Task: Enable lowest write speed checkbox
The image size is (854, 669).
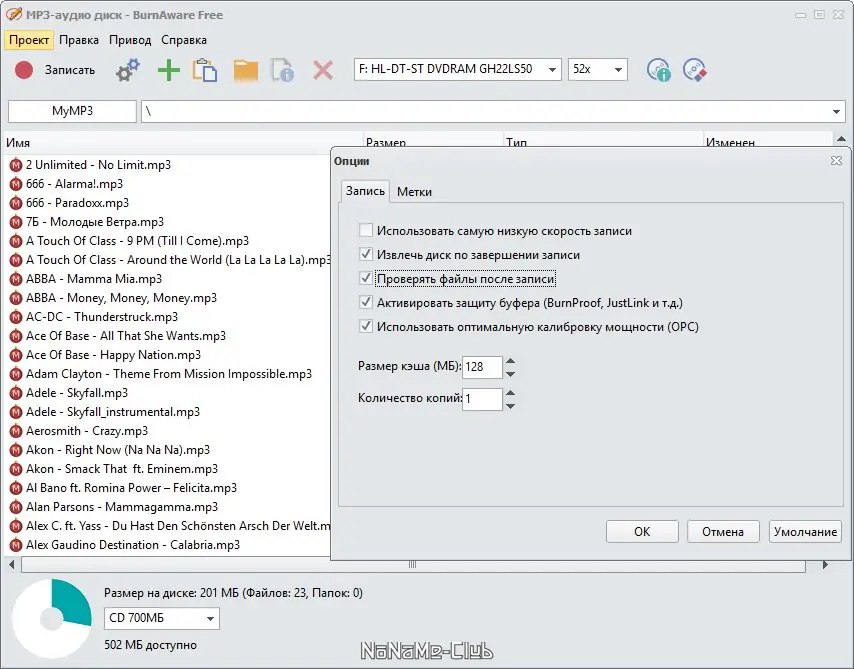Action: (366, 230)
